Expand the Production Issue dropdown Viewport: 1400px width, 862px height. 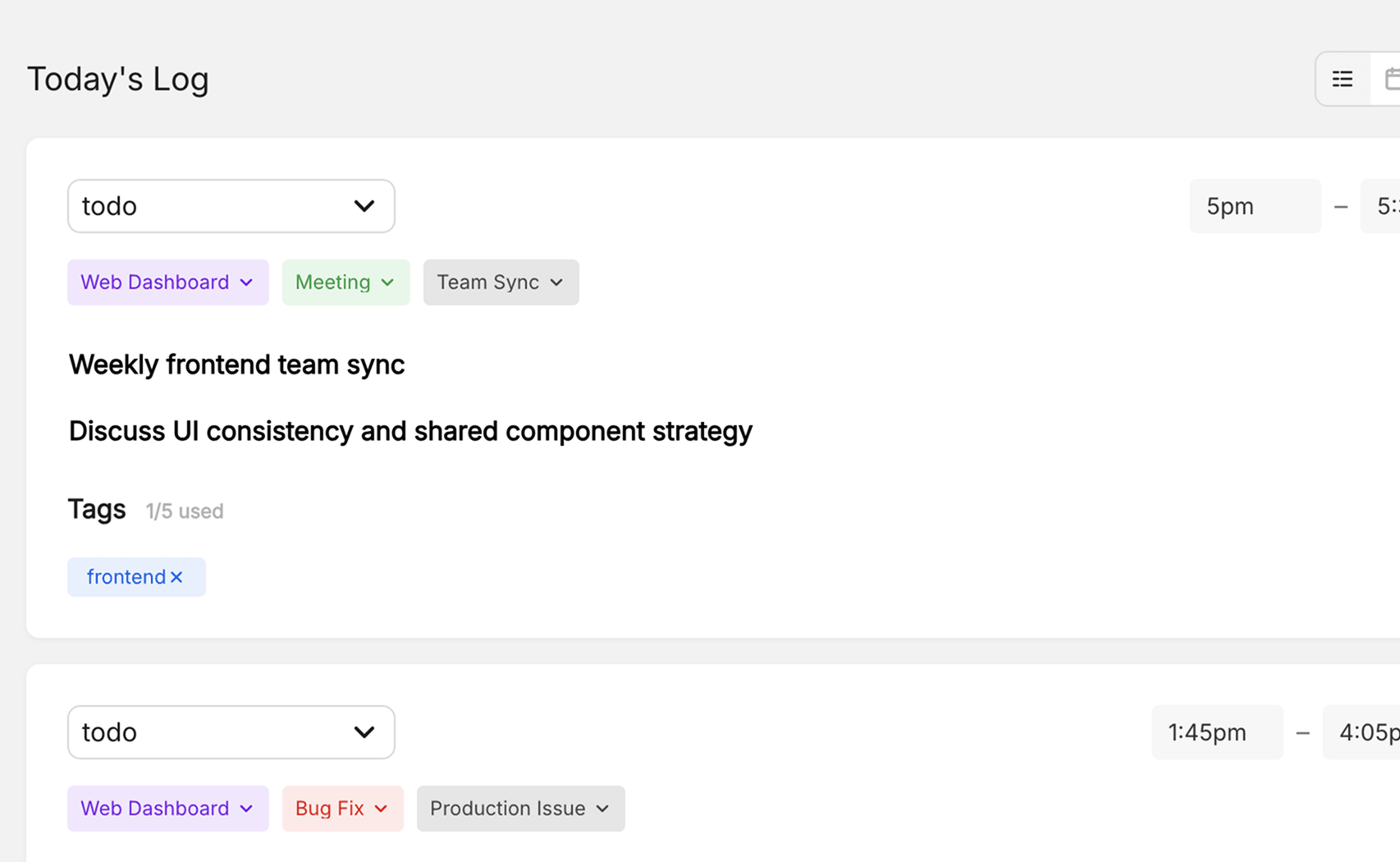point(520,809)
